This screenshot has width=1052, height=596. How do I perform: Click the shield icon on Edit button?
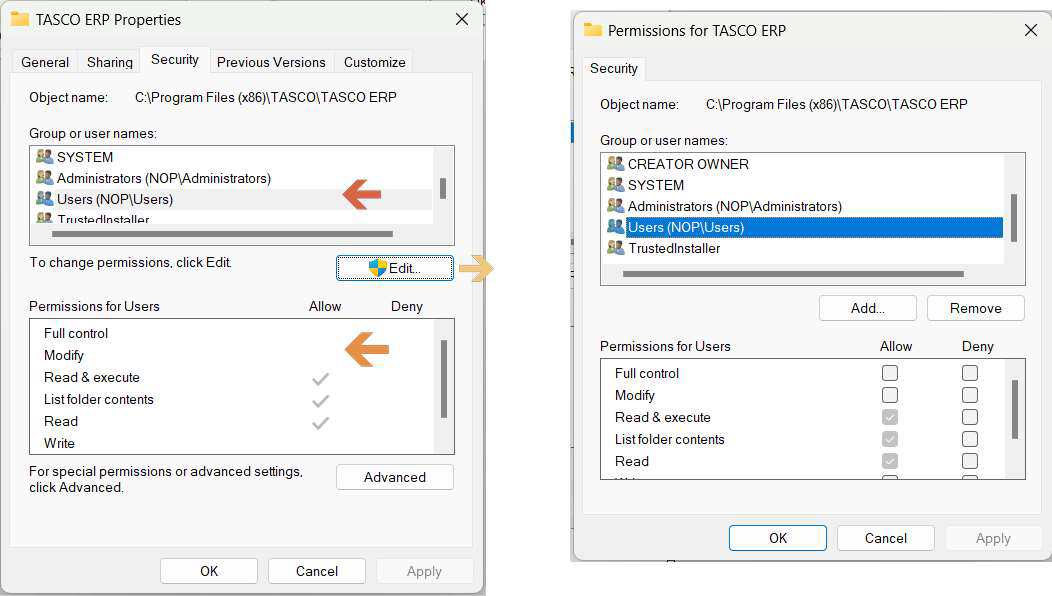(377, 268)
